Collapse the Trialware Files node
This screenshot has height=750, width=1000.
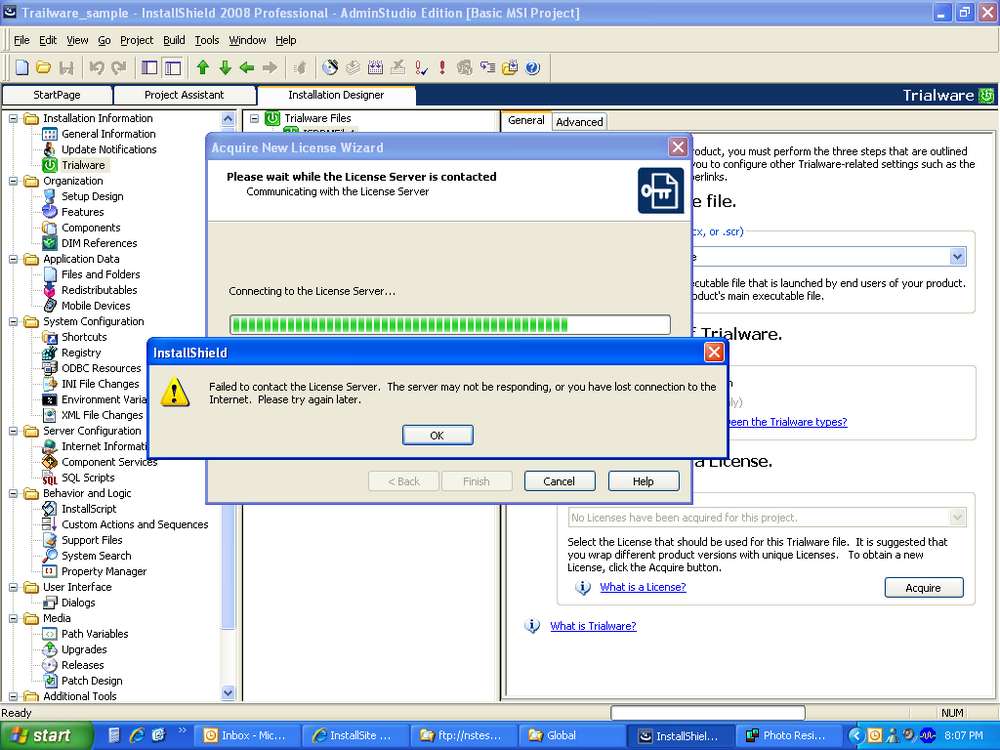click(255, 118)
